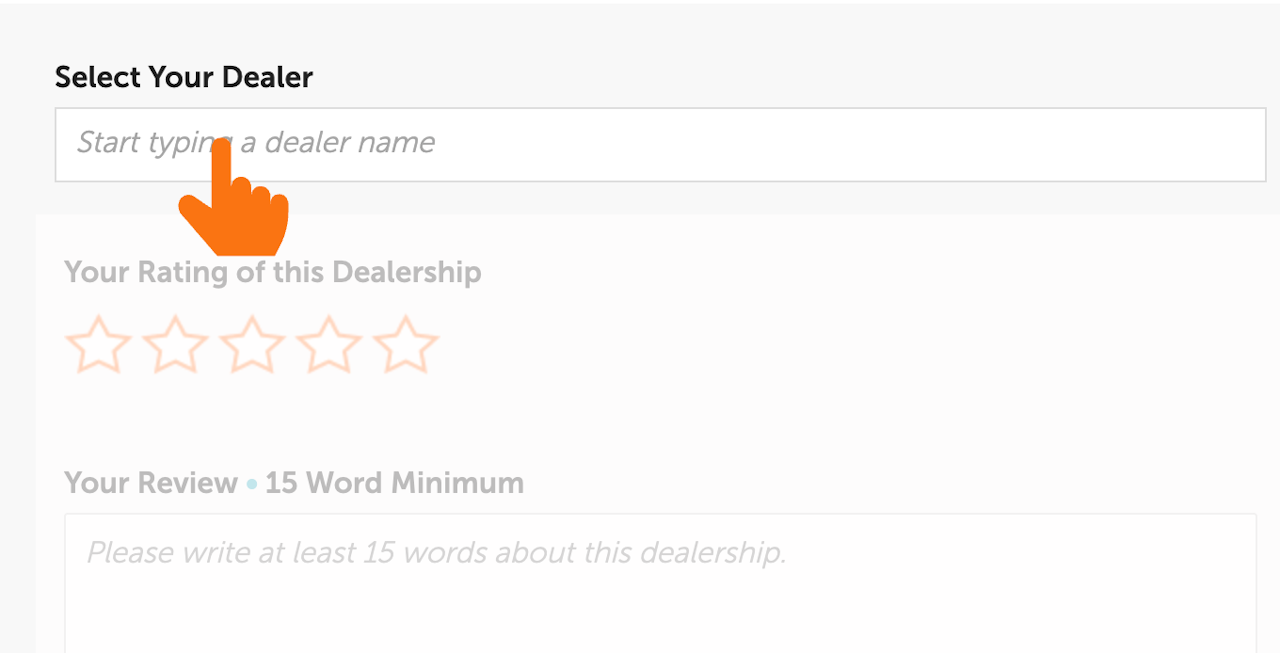The height and width of the screenshot is (653, 1280).
Task: Select the middle star of the rating row
Action: pyautogui.click(x=252, y=345)
